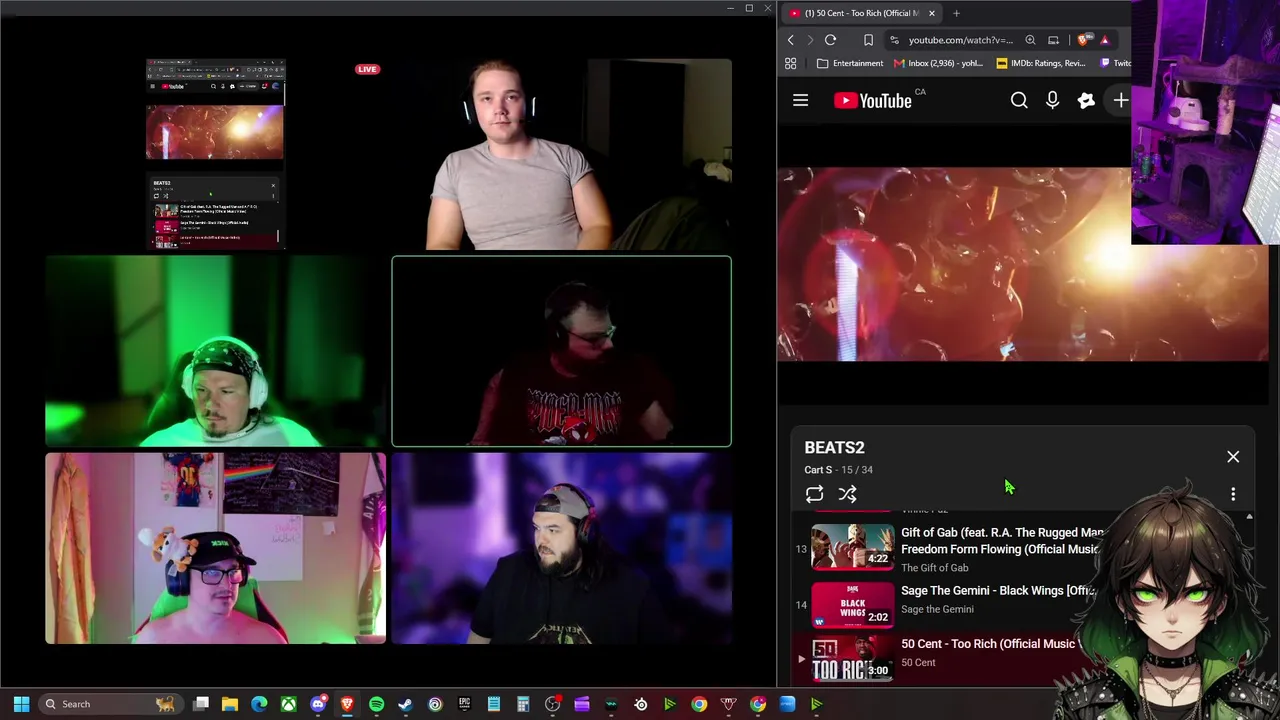Viewport: 1280px width, 720px height.
Task: Open the Windows Start menu
Action: pos(21,704)
